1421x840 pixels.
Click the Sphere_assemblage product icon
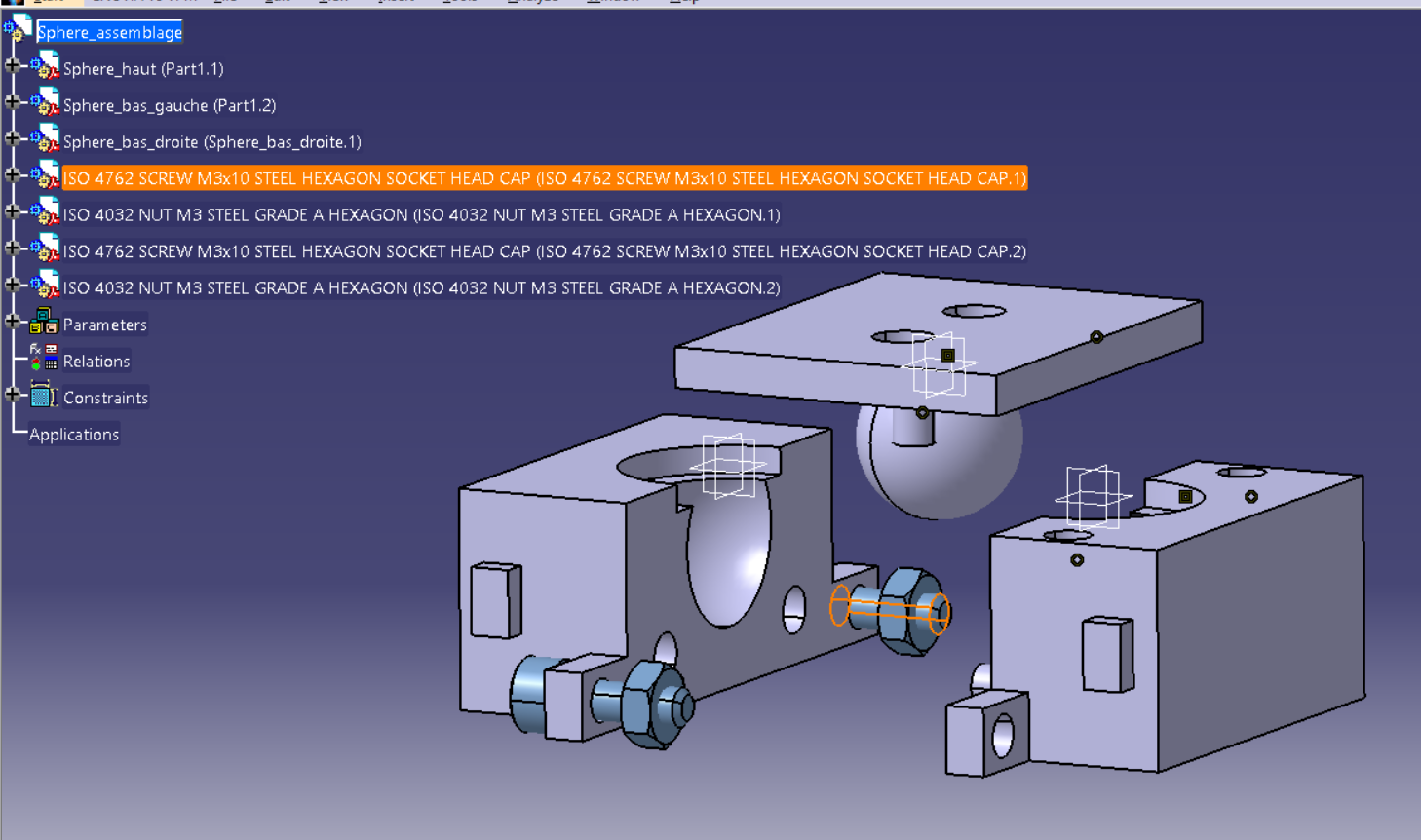click(18, 30)
